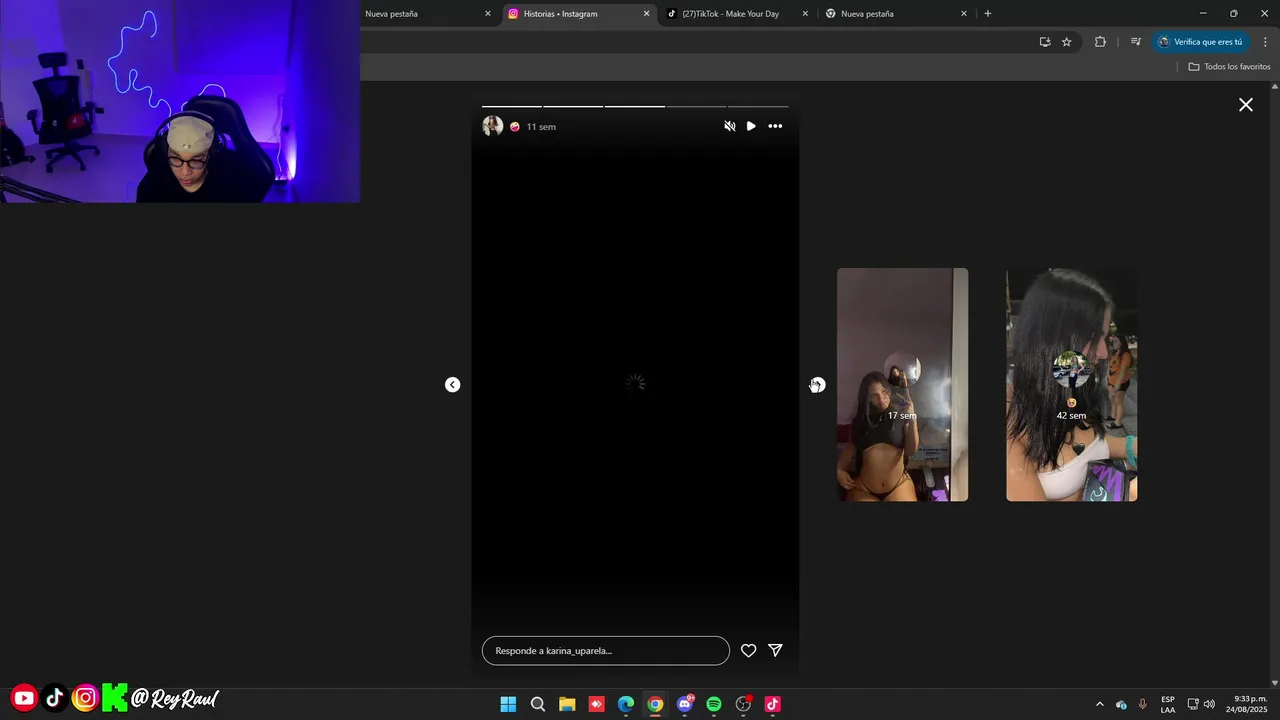The width and height of the screenshot is (1280, 720).
Task: Jump to the fourth story progress segment
Action: pyautogui.click(x=696, y=106)
